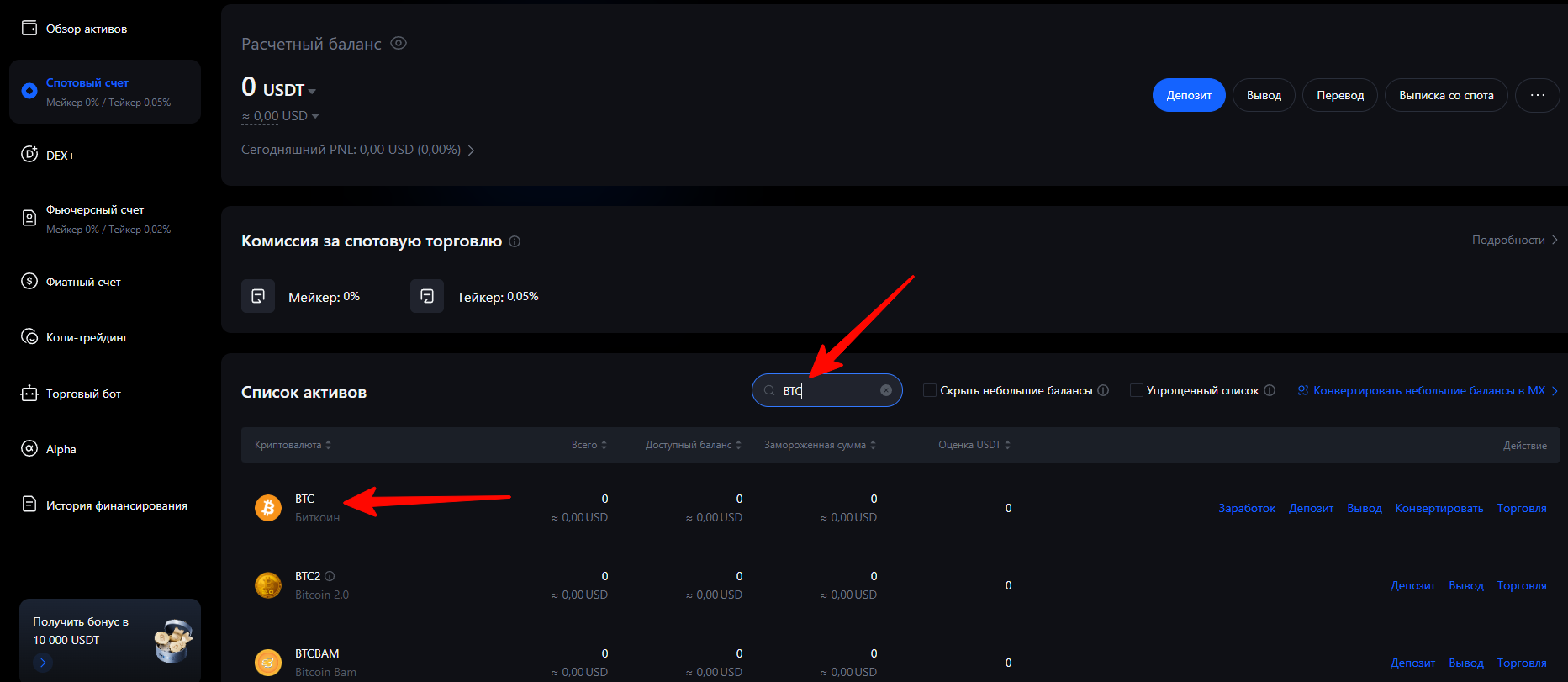Clear the BTC search field
The height and width of the screenshot is (682, 1568).
tap(886, 390)
